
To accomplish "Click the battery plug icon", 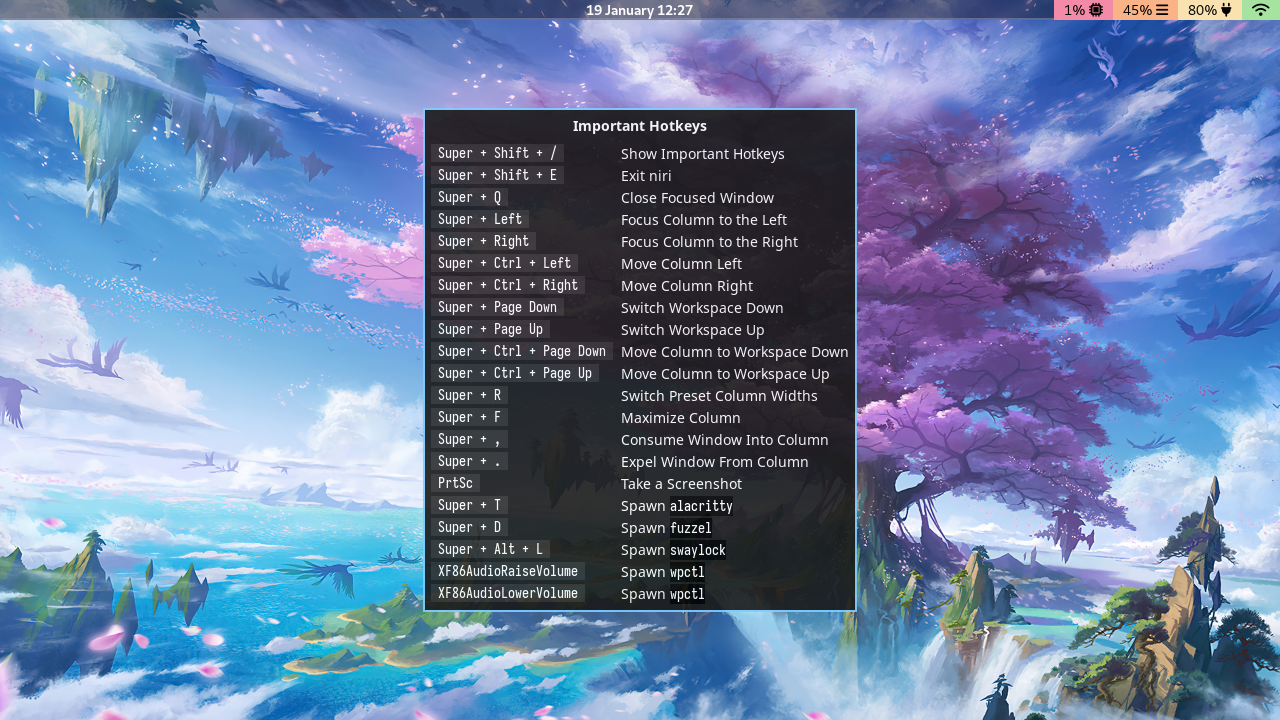I will click(x=1226, y=10).
